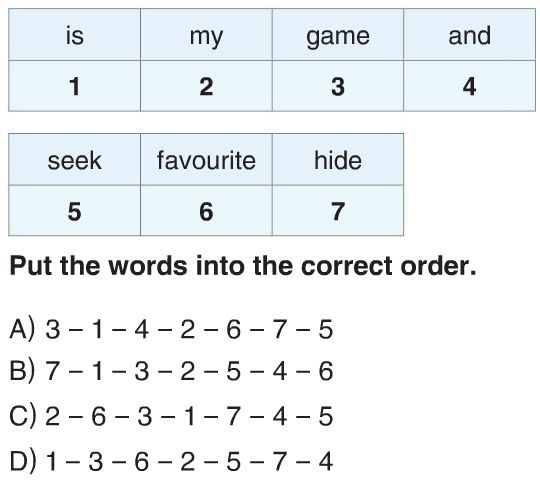The image size is (540, 480).
Task: Select the "and" word cell
Action: pos(470,35)
